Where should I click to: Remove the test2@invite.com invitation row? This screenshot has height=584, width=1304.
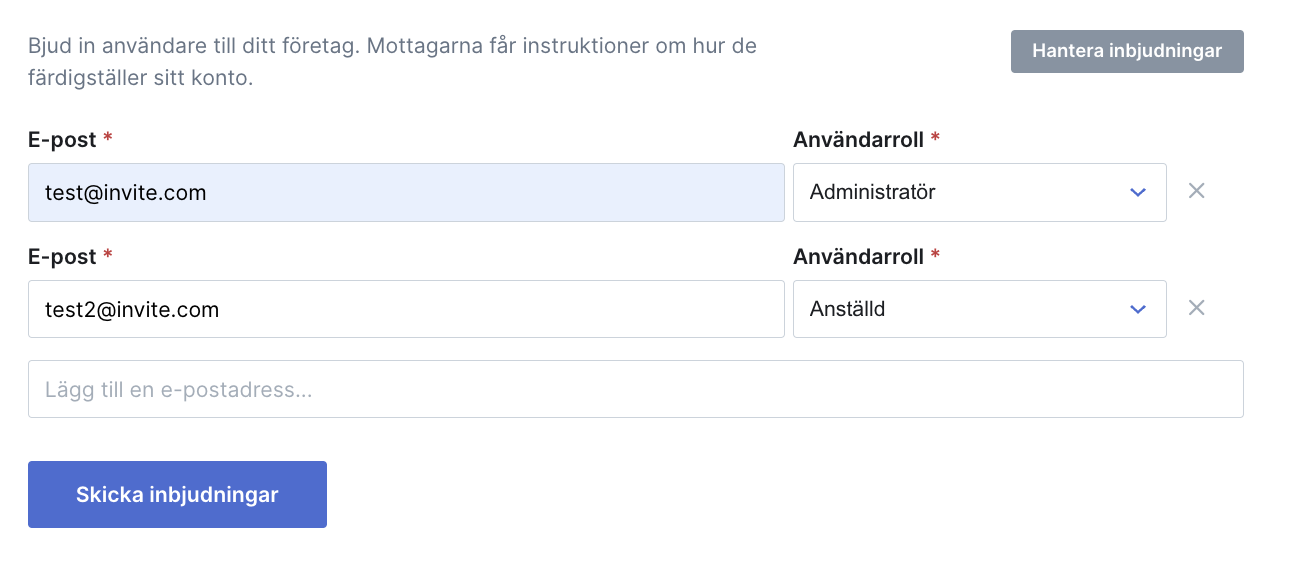coord(1196,308)
